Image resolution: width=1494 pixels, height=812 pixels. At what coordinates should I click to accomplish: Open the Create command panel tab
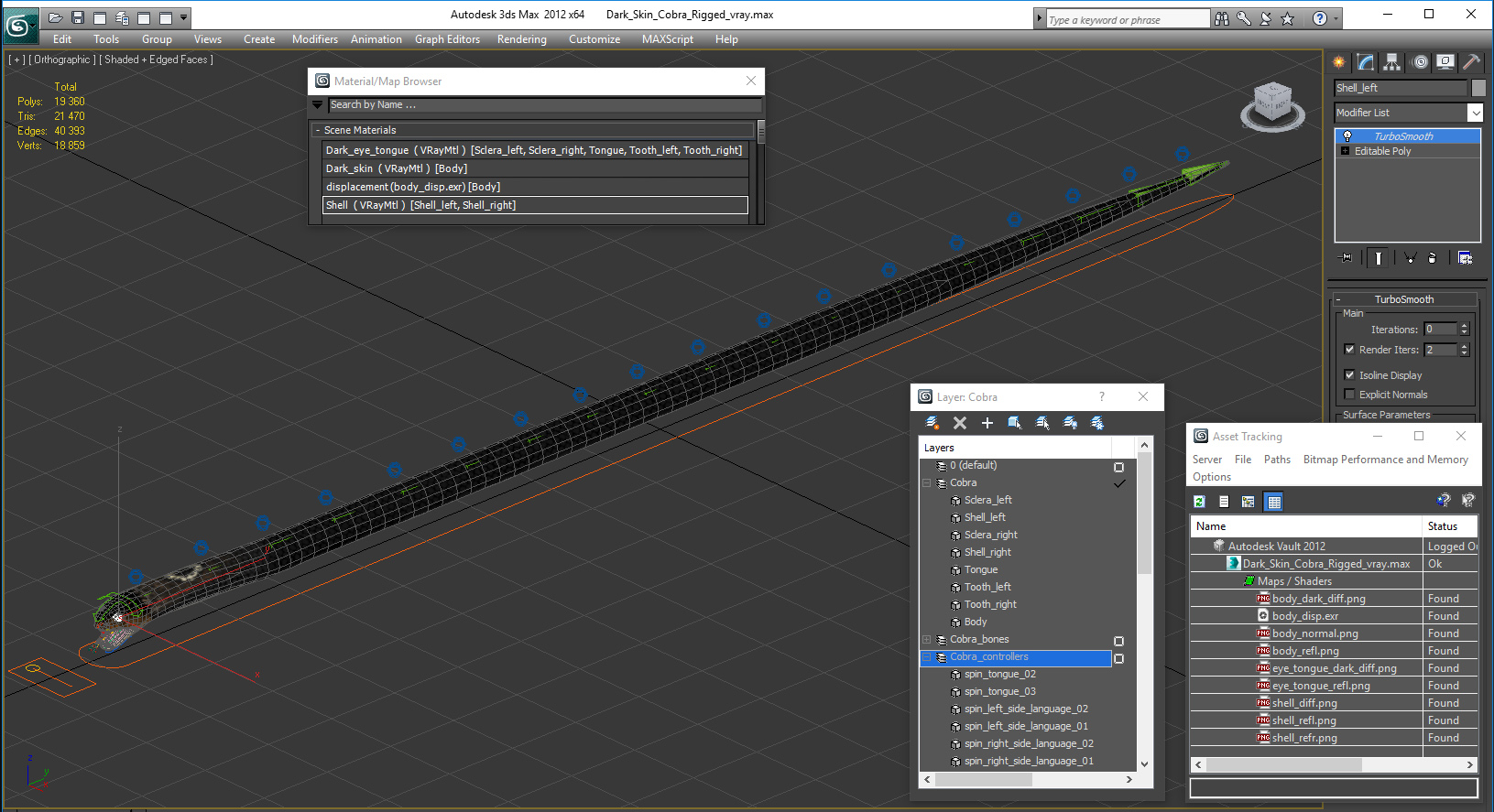tap(1339, 62)
